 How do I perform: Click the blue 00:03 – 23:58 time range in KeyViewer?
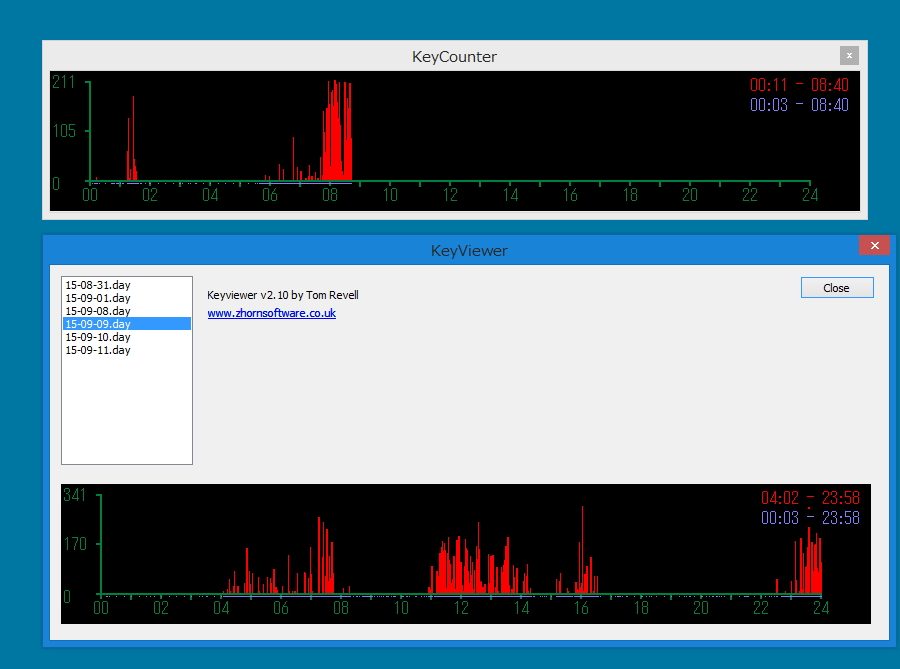(x=810, y=518)
